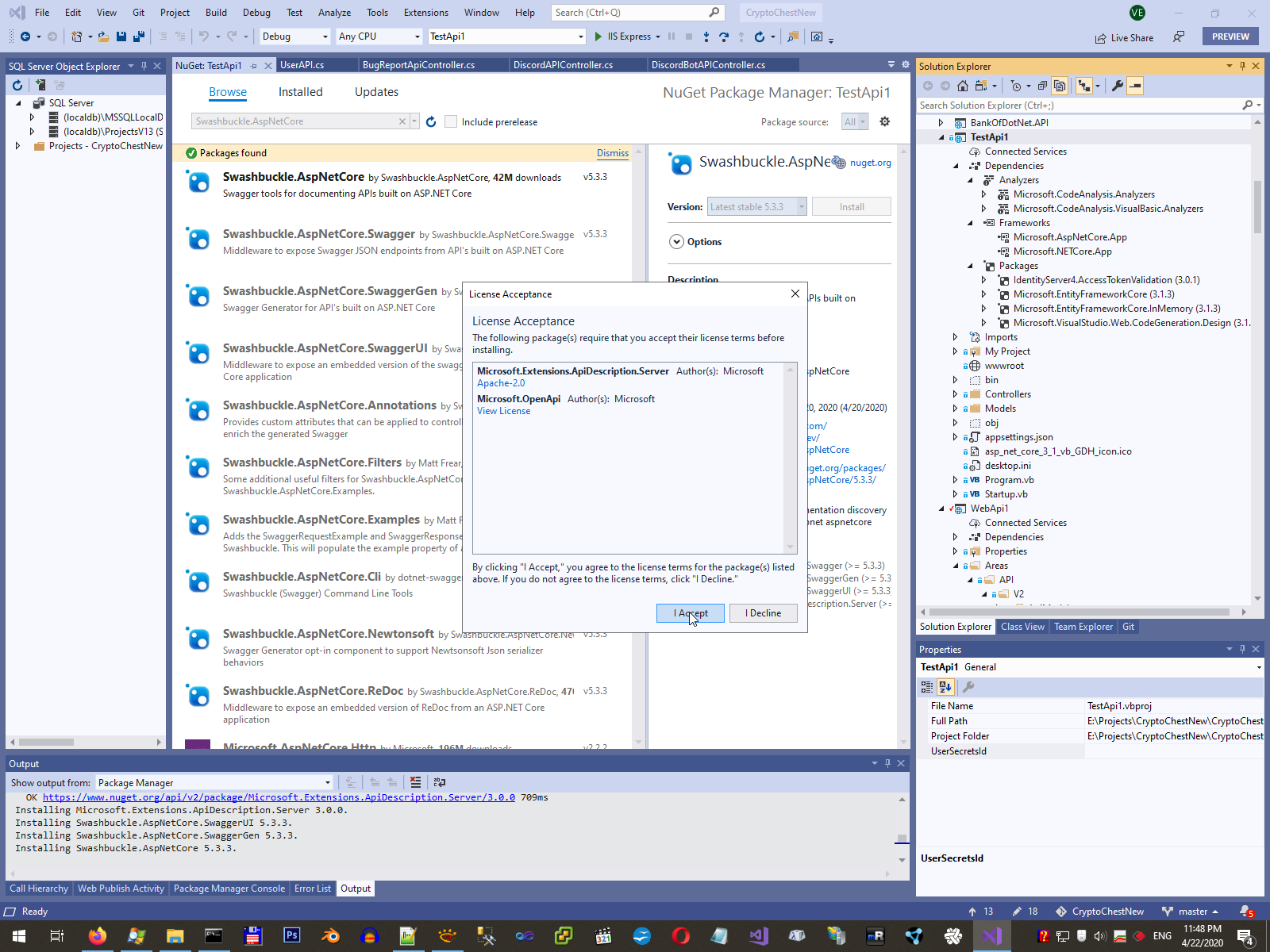The width and height of the screenshot is (1270, 952).
Task: Click the user account VE avatar
Action: point(1137,13)
